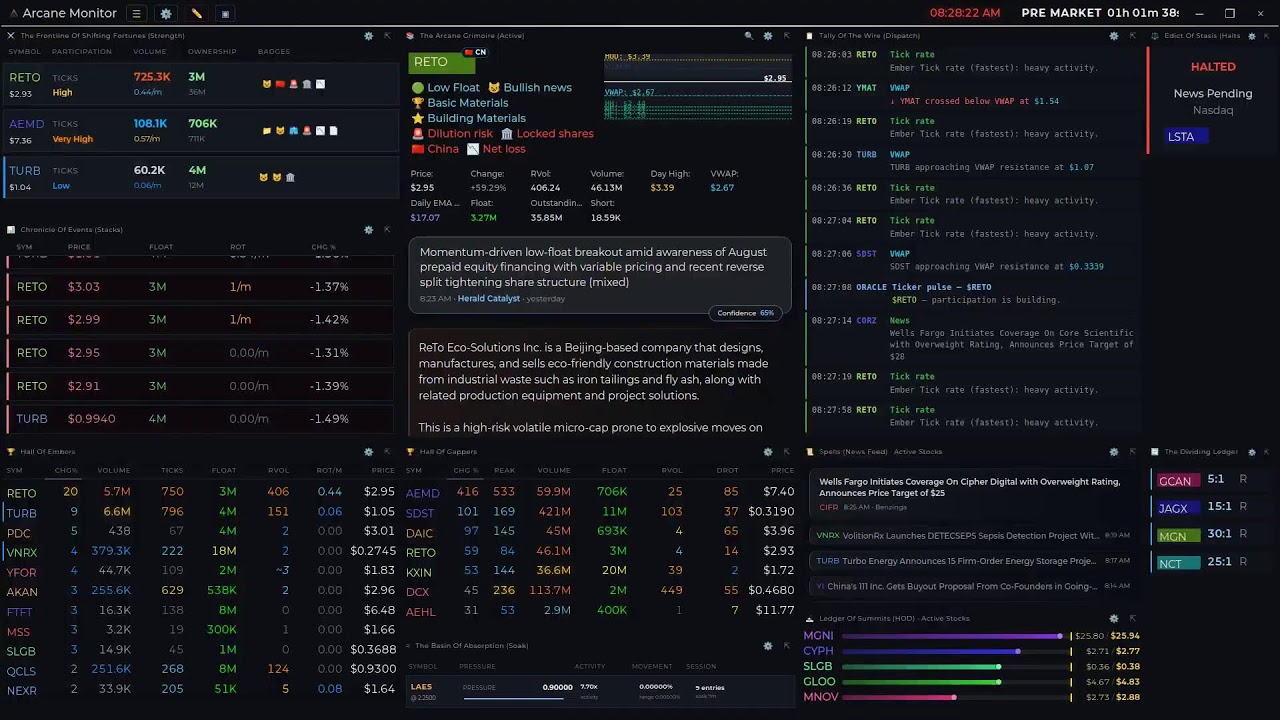Screen dimensions: 1280x720
Task: Pop out the Hall Of Embers panel
Action: 387,451
